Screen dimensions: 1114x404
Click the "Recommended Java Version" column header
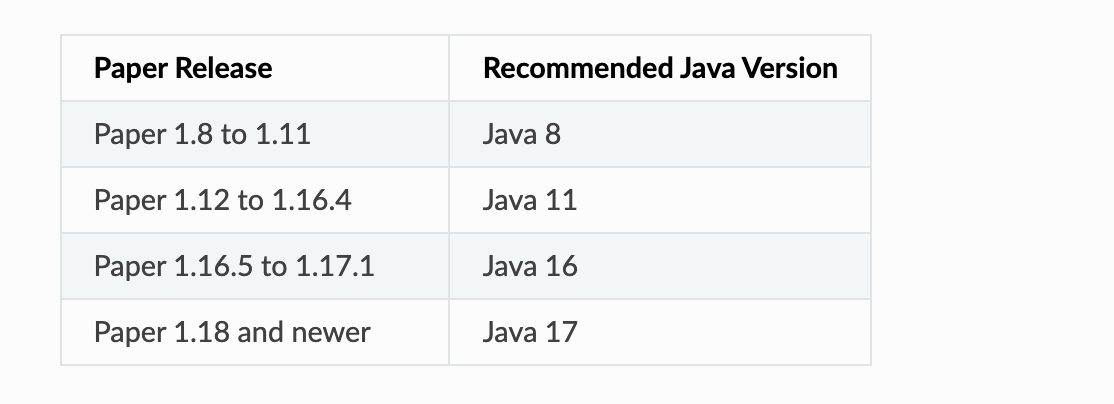tap(660, 68)
